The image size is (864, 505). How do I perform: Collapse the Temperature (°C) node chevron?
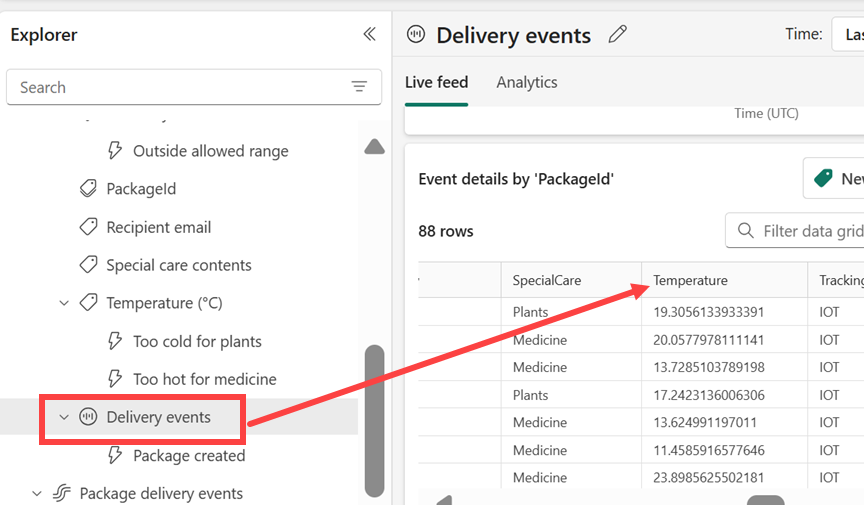pyautogui.click(x=64, y=303)
